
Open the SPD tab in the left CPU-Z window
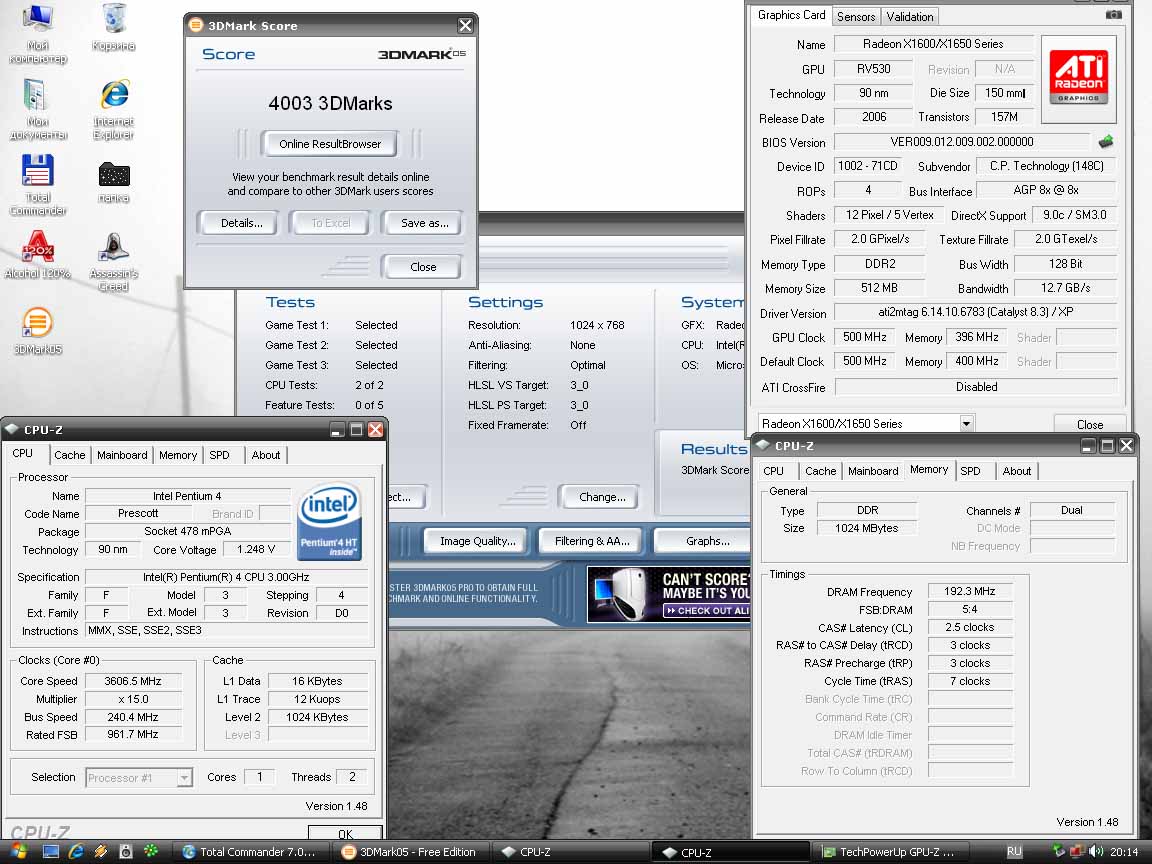click(x=219, y=455)
